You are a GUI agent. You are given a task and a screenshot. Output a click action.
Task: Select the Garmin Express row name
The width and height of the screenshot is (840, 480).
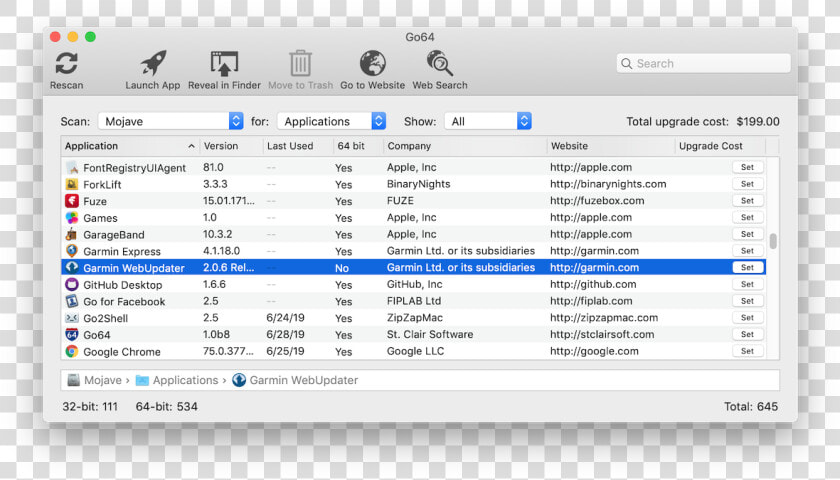(122, 251)
